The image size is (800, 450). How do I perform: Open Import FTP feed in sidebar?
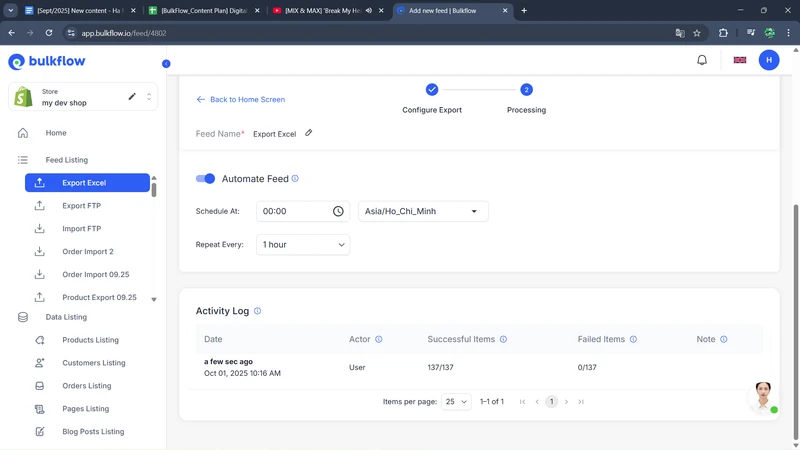click(x=81, y=229)
